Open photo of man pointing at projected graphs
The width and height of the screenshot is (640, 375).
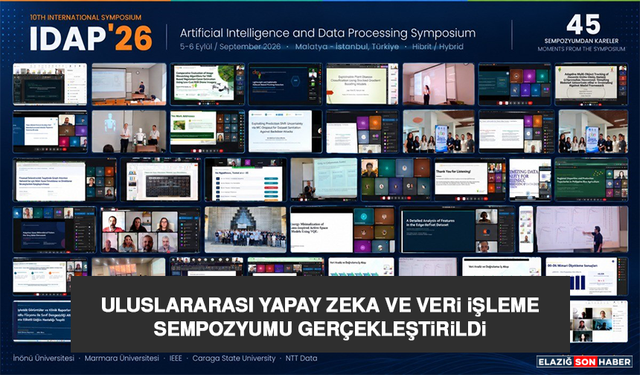582,229
